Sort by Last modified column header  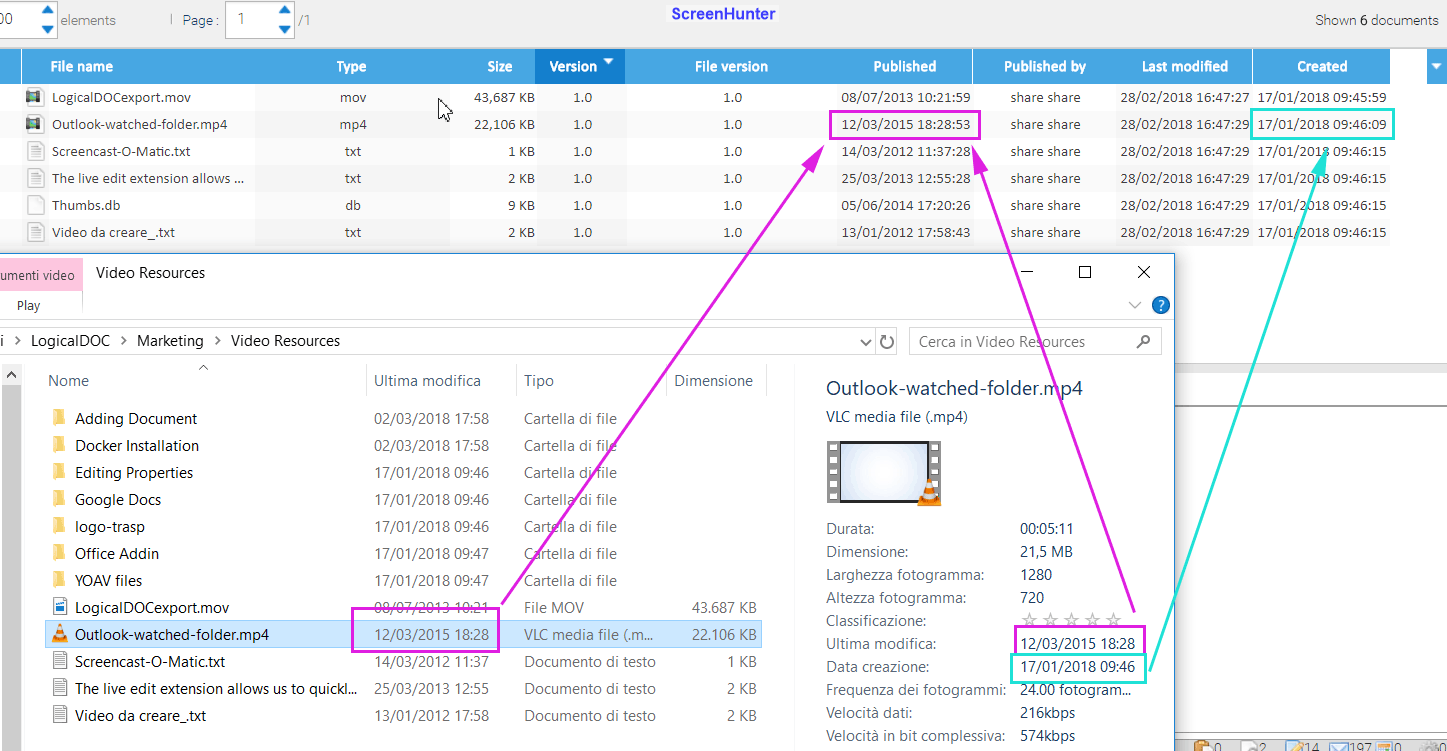click(x=1185, y=66)
